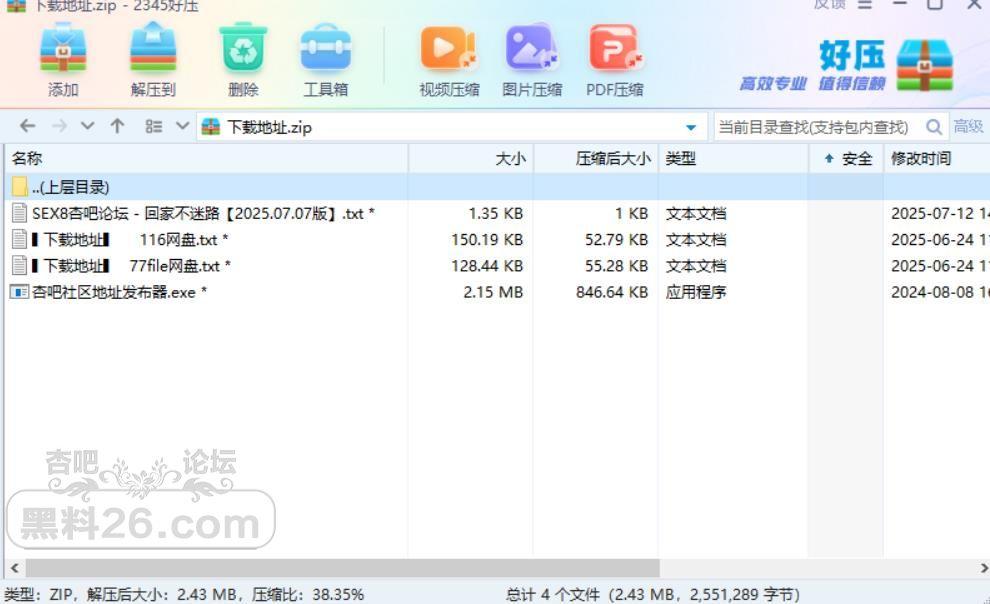Click the search magnifier icon

coord(934,127)
